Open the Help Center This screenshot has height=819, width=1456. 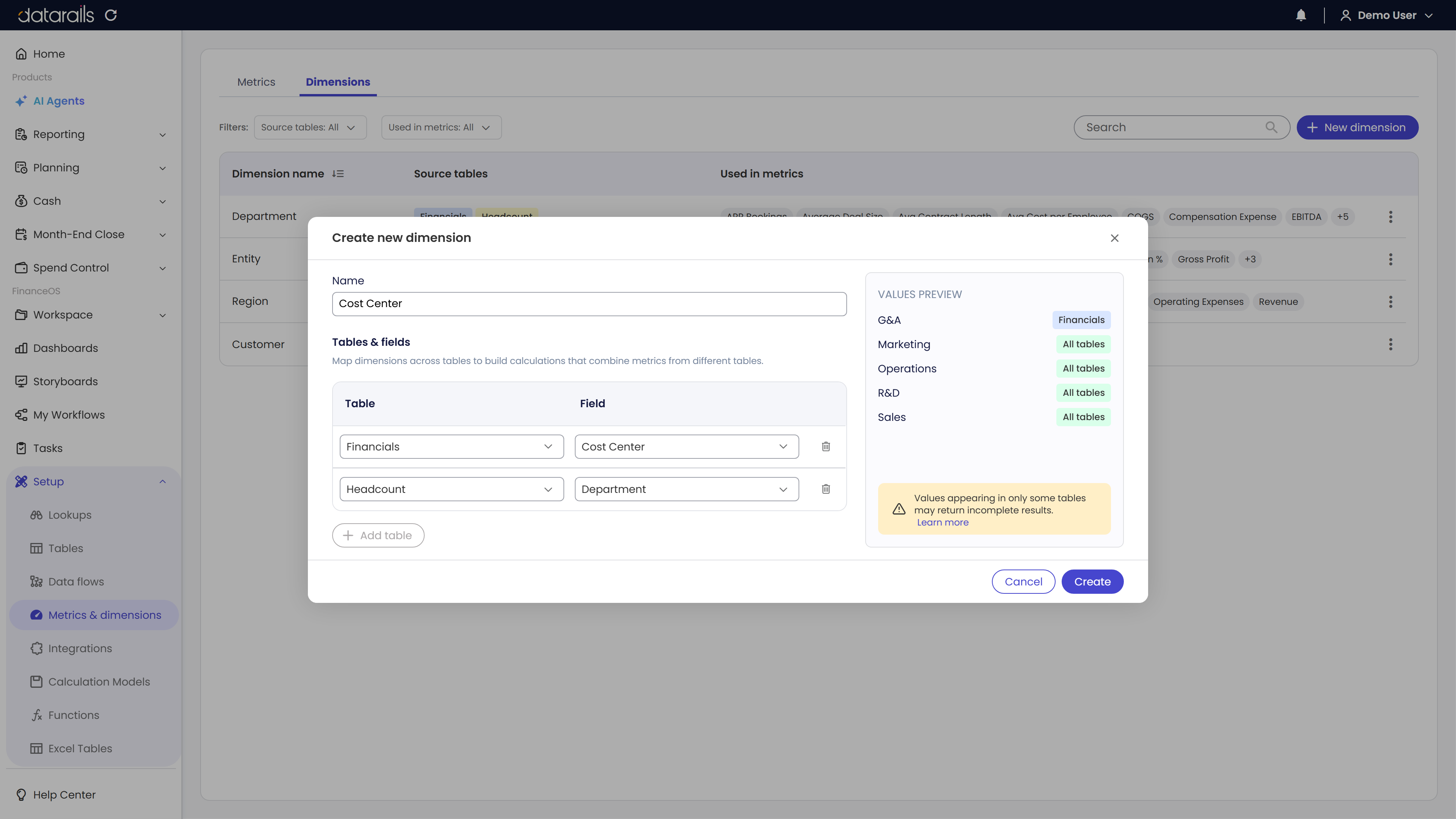tap(64, 795)
